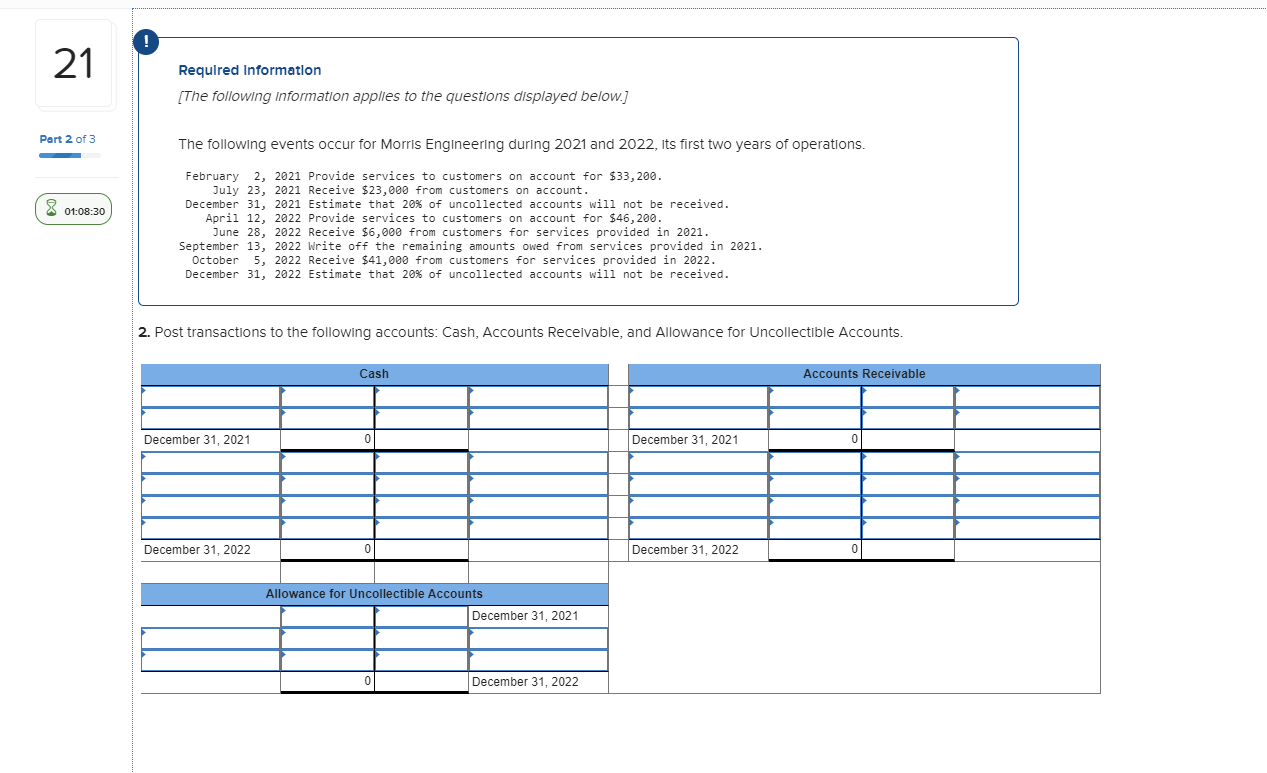This screenshot has width=1267, height=773.
Task: Open top-row left dropdown in Accounts Receivable table
Action: 698,396
